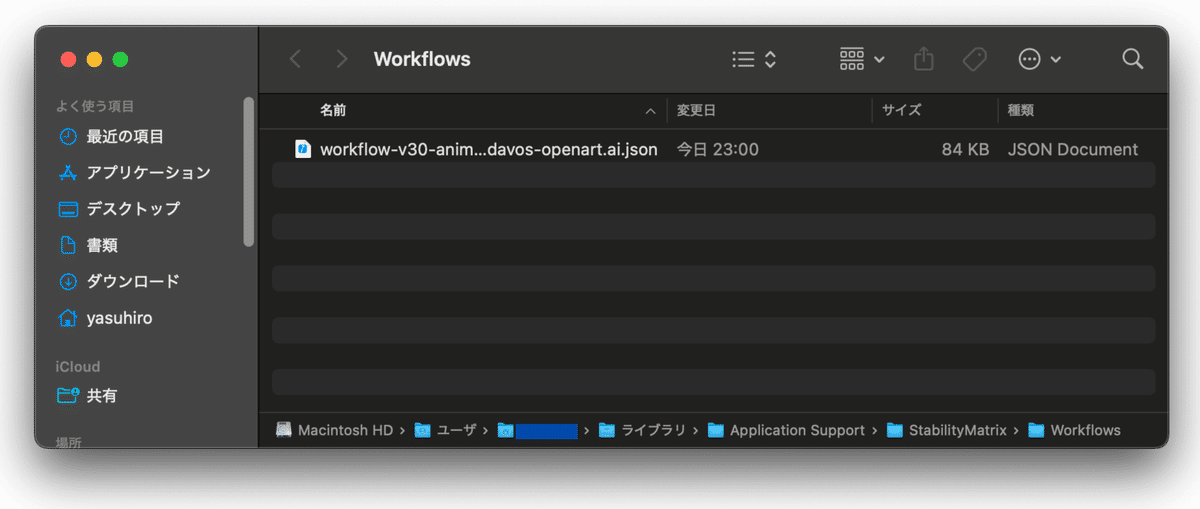The height and width of the screenshot is (509, 1200).
Task: Click ライブラリ in the path bar
Action: click(x=642, y=430)
